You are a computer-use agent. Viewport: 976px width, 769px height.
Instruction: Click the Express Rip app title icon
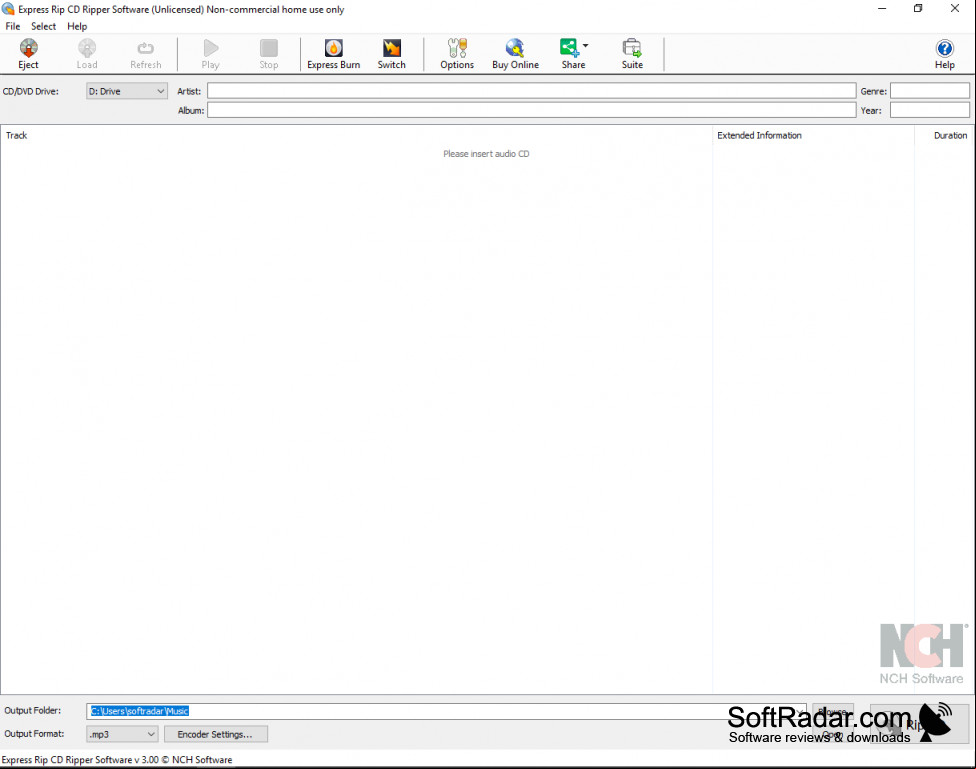[x=8, y=9]
